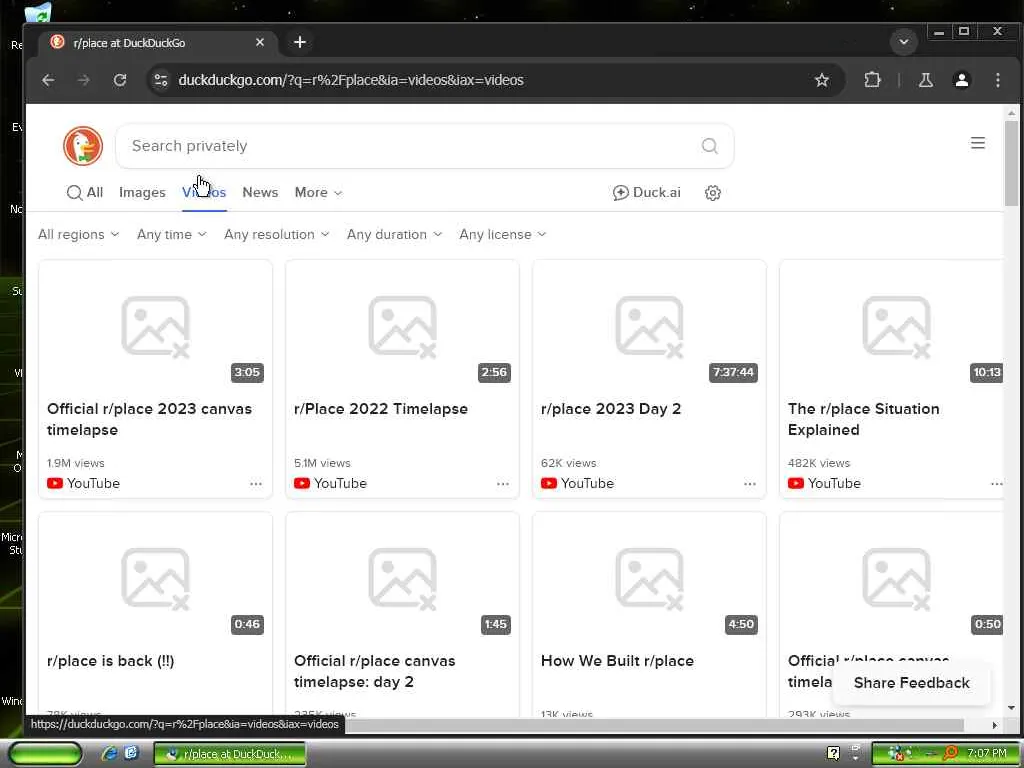Click thumbnail of the 0:46 video
This screenshot has width=1024, height=768.
point(155,578)
